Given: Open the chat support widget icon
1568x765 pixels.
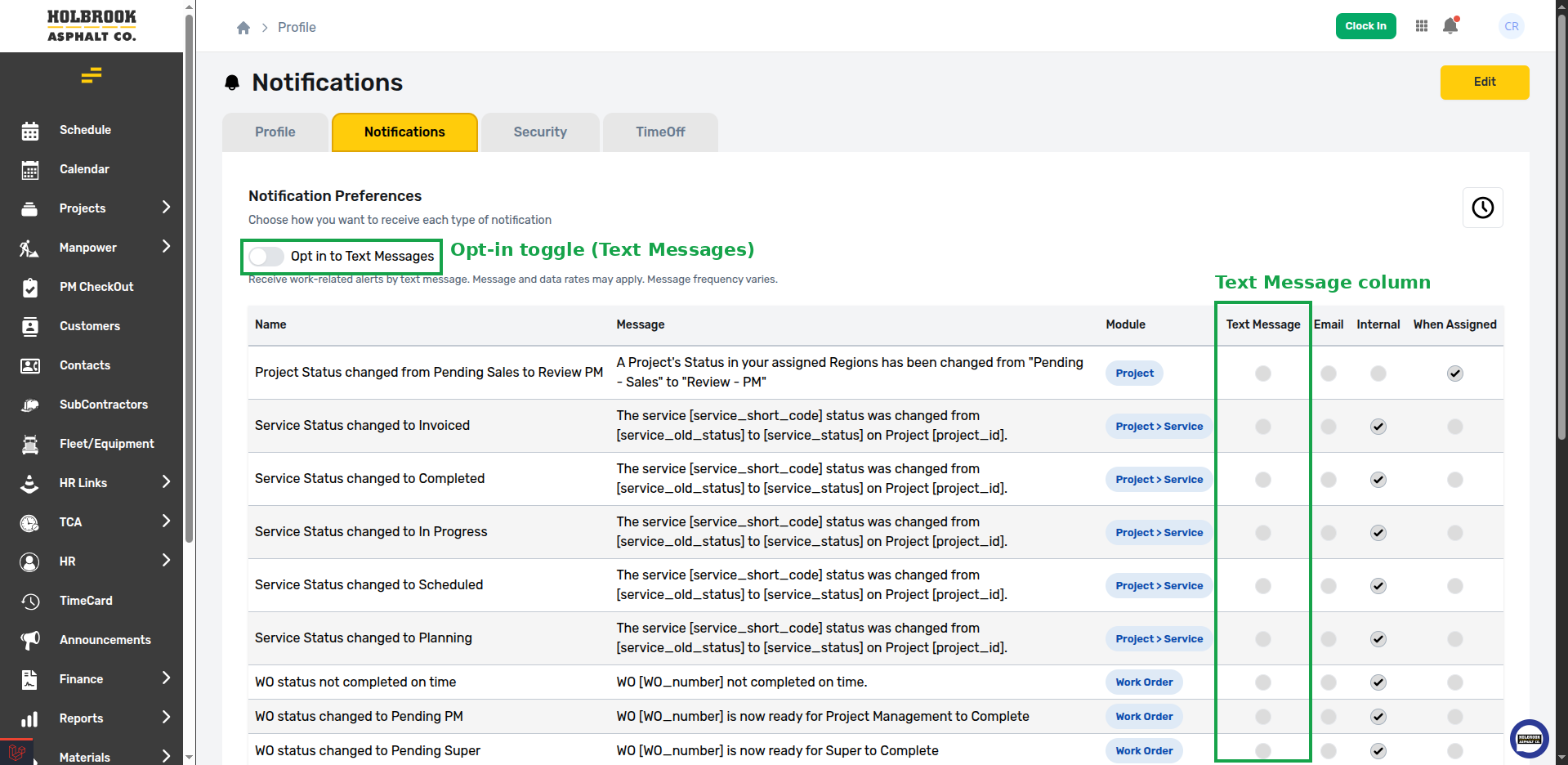Looking at the screenshot, I should point(1530,739).
